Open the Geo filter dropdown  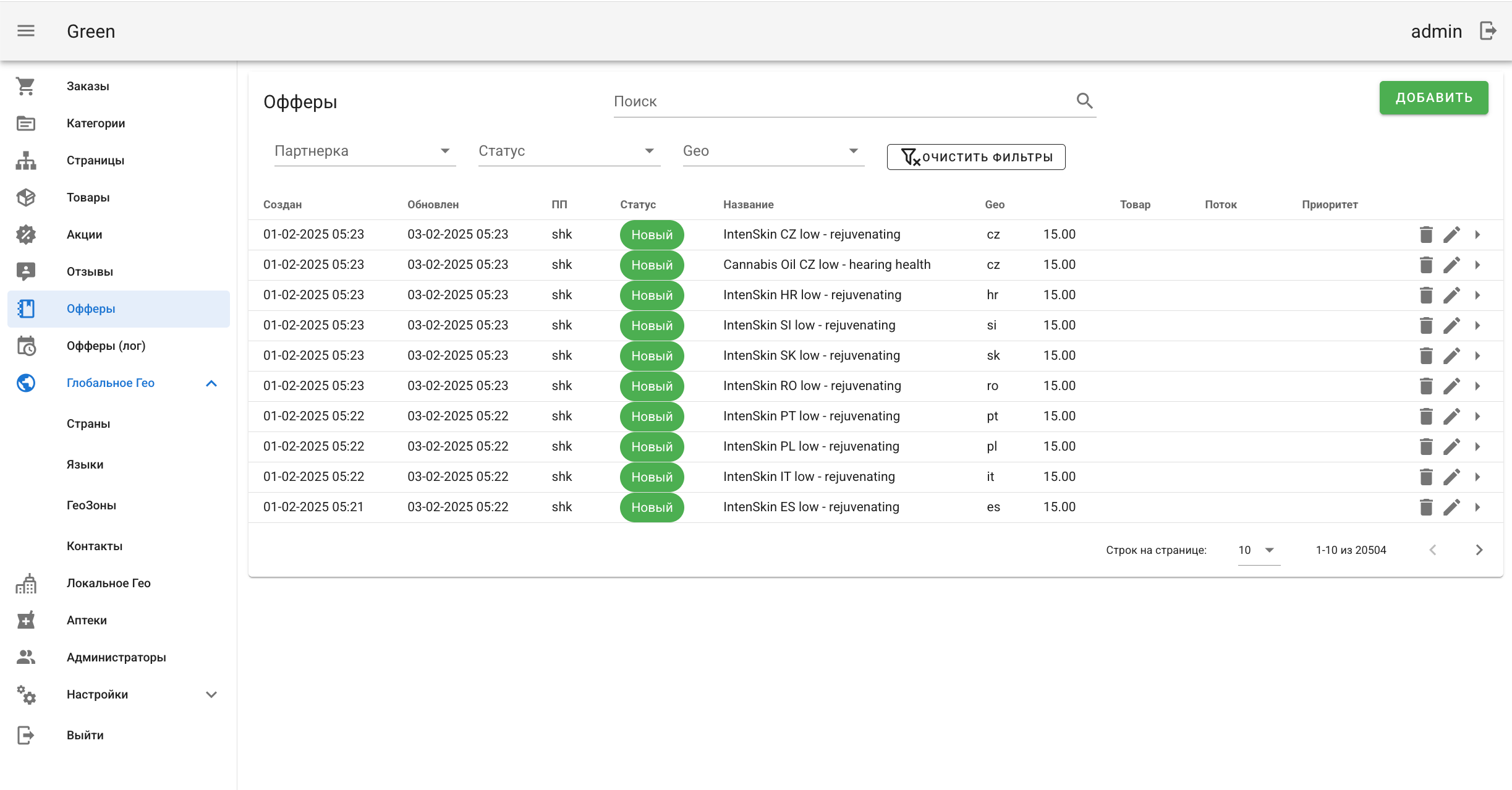(773, 151)
